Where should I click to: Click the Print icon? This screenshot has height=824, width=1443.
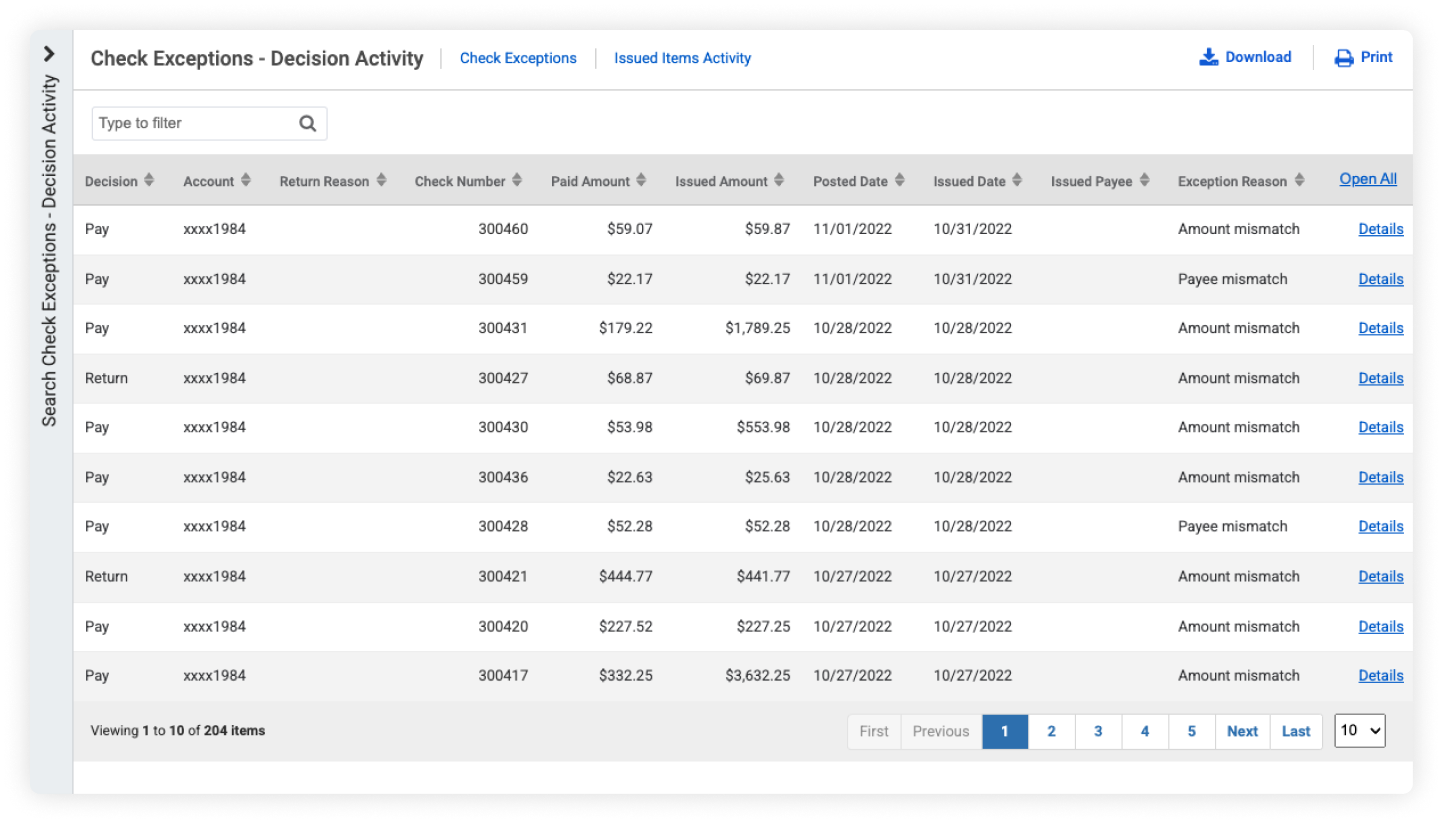pyautogui.click(x=1340, y=57)
